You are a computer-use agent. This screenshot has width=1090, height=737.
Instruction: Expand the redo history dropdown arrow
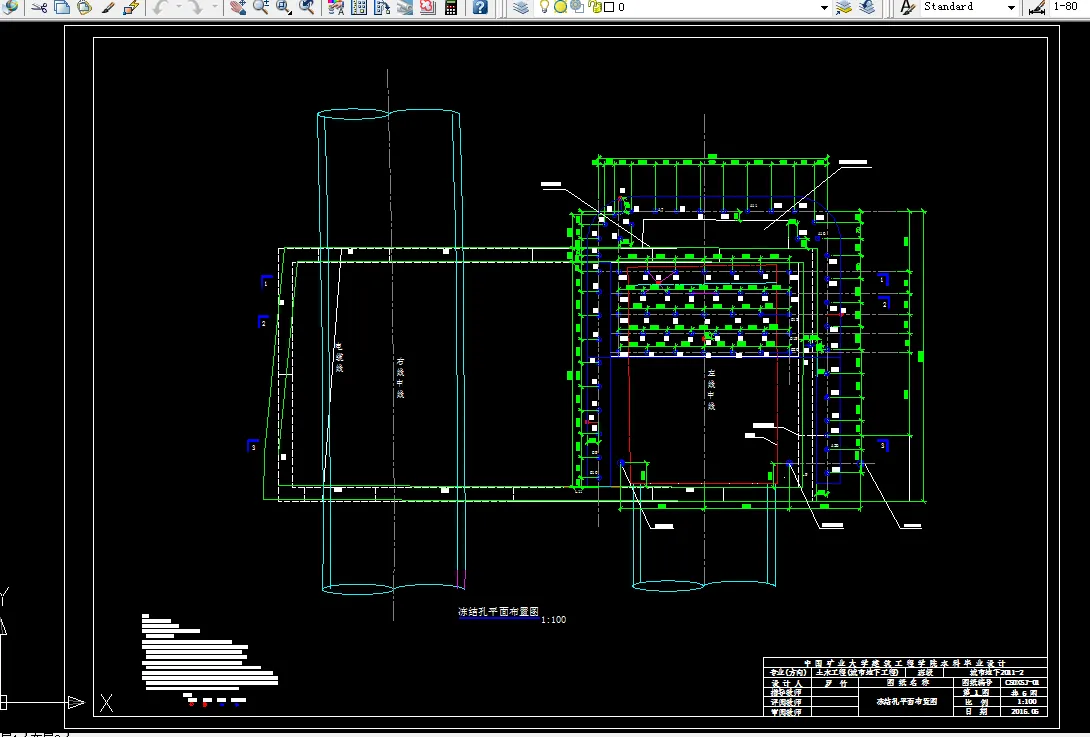coord(214,7)
